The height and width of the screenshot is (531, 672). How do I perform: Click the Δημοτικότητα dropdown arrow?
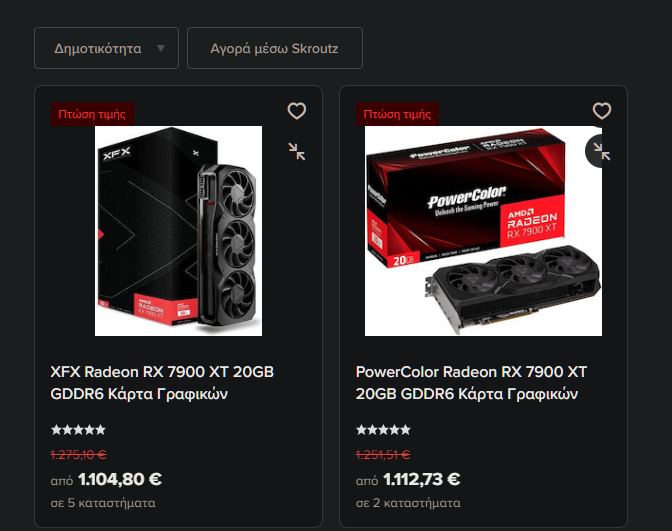point(161,48)
